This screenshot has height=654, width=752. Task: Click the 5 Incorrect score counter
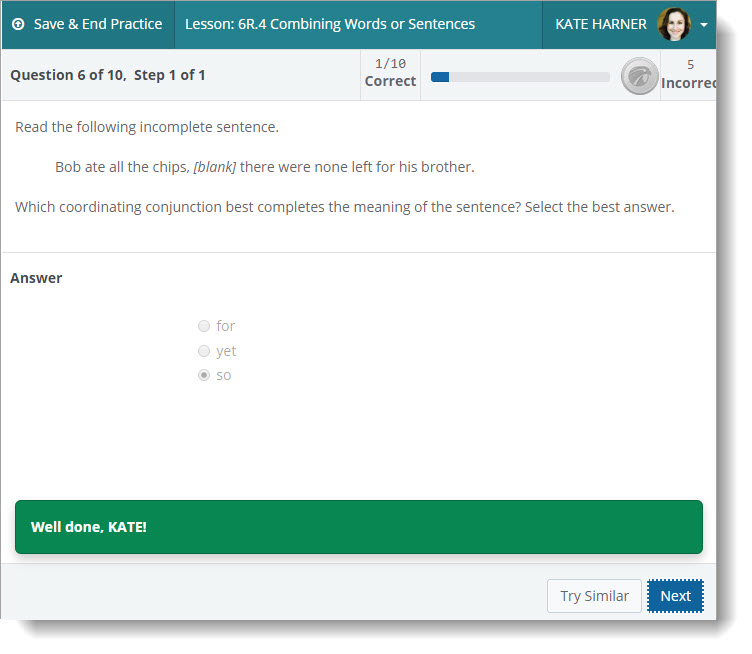[689, 73]
